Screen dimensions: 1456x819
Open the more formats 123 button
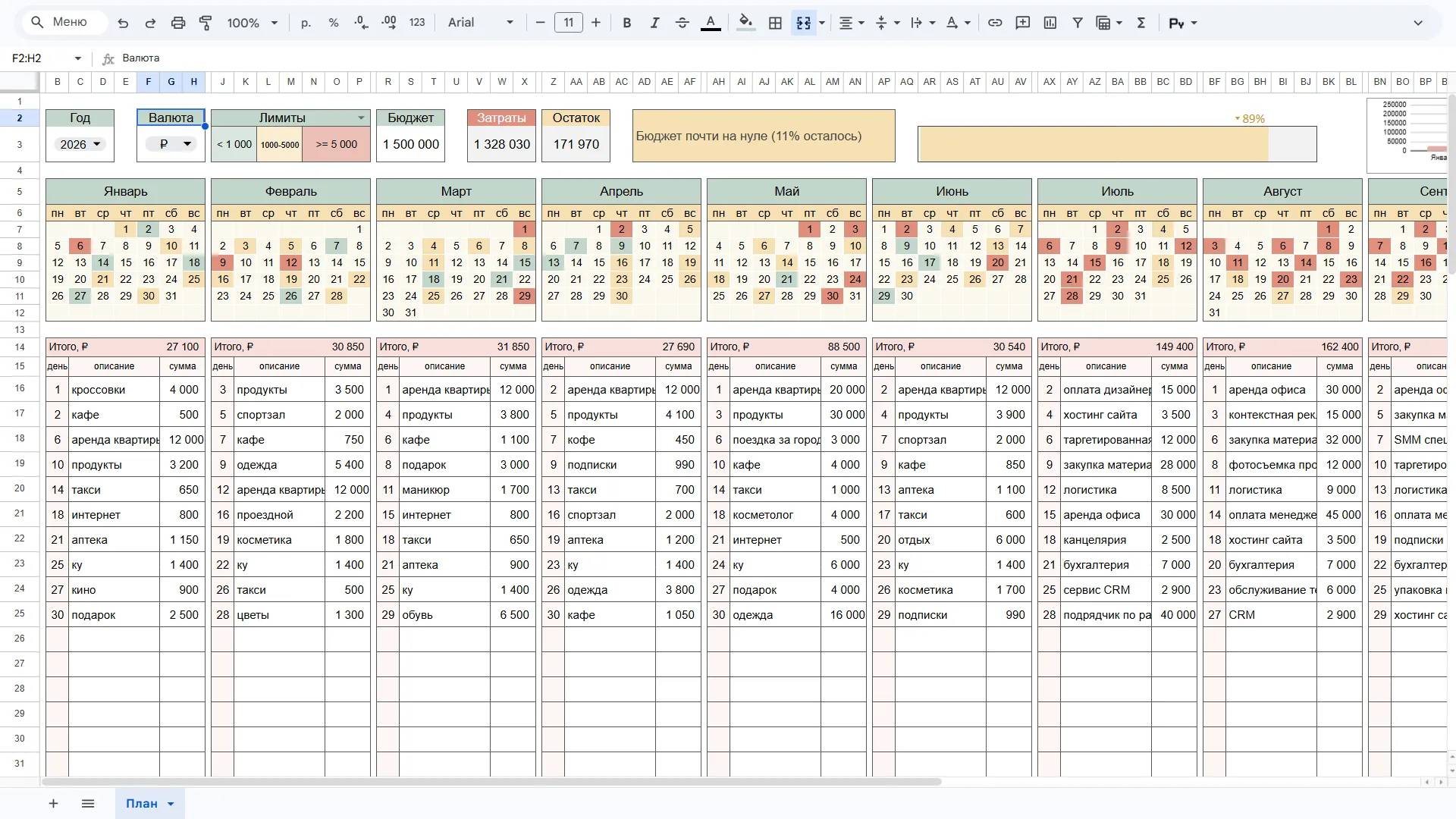(417, 23)
